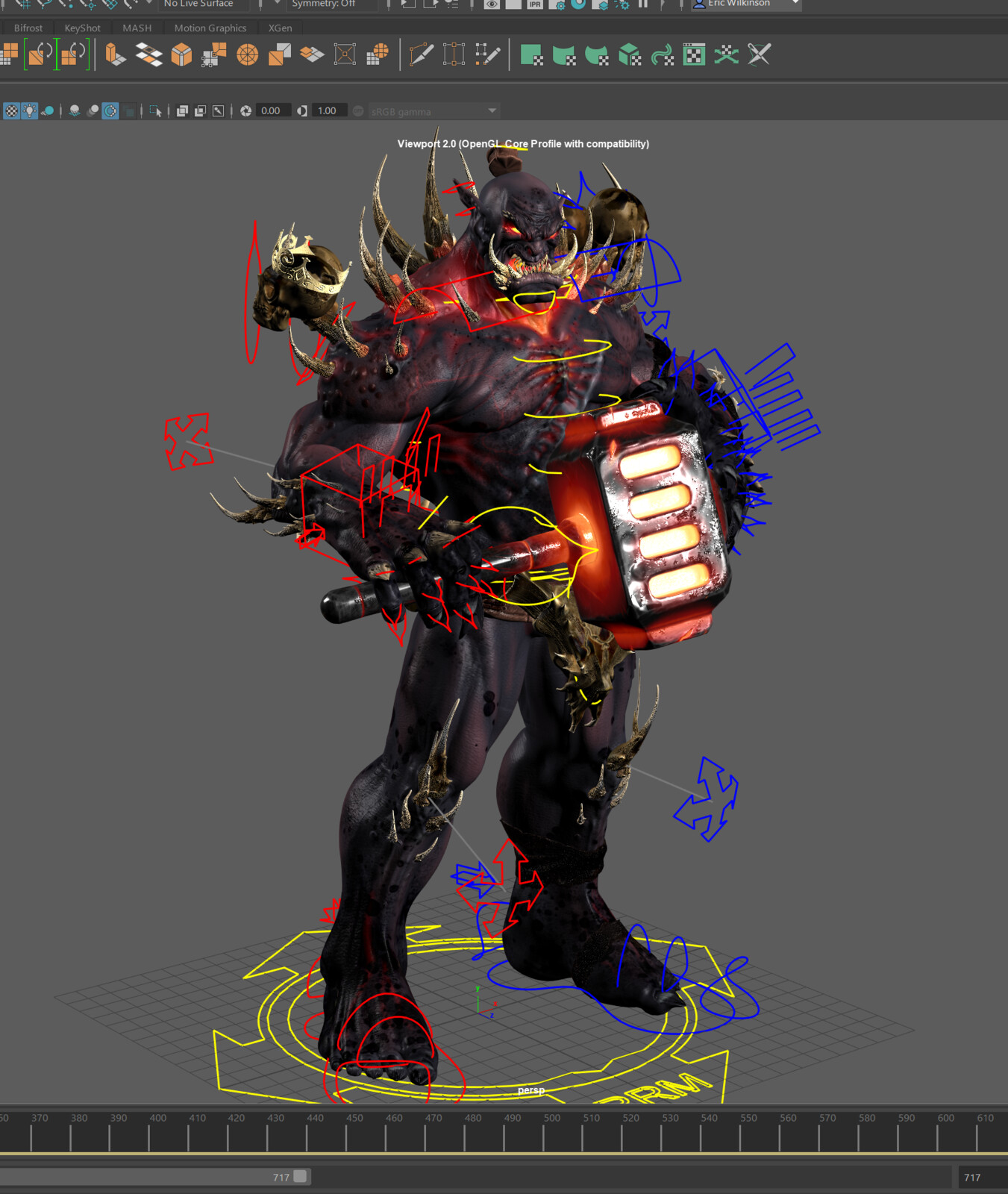Open the Eric Wilkinson account dropdown

tap(746, 4)
